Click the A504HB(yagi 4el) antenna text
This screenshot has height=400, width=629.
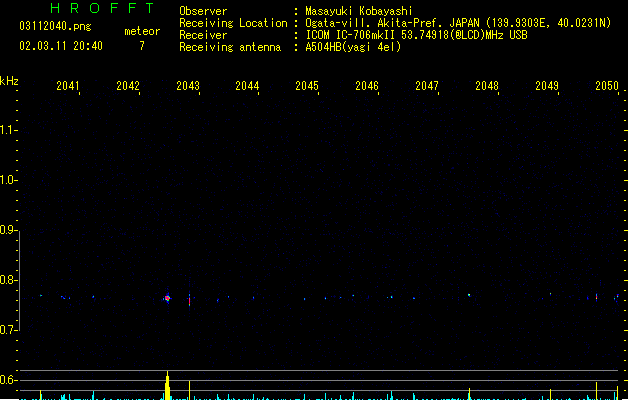coord(353,47)
